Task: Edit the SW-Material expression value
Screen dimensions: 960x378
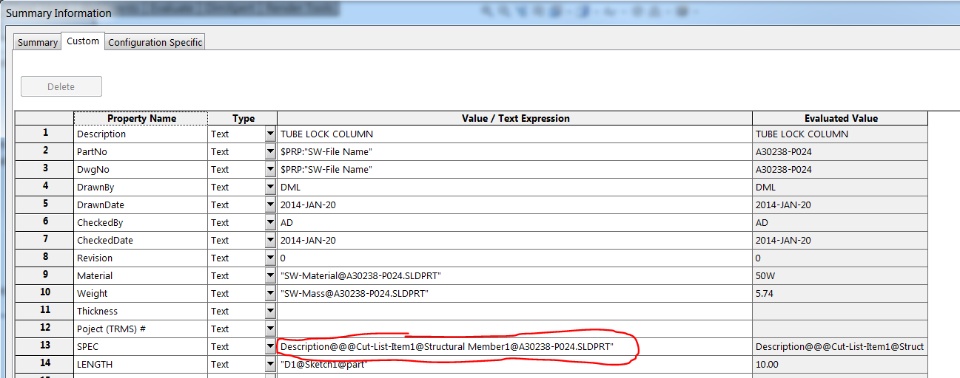Action: 515,276
